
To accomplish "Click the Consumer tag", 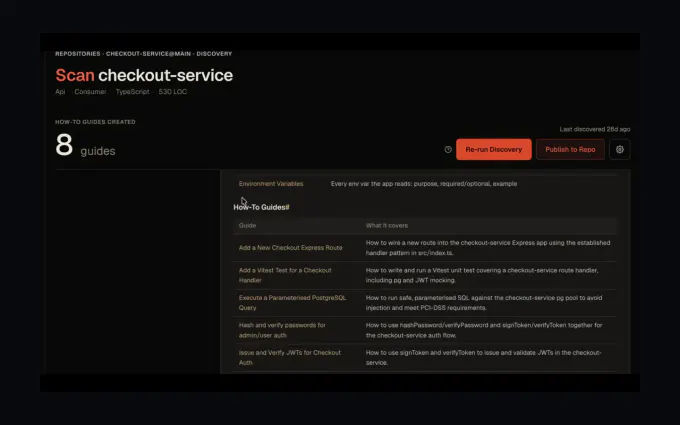I will pyautogui.click(x=90, y=92).
